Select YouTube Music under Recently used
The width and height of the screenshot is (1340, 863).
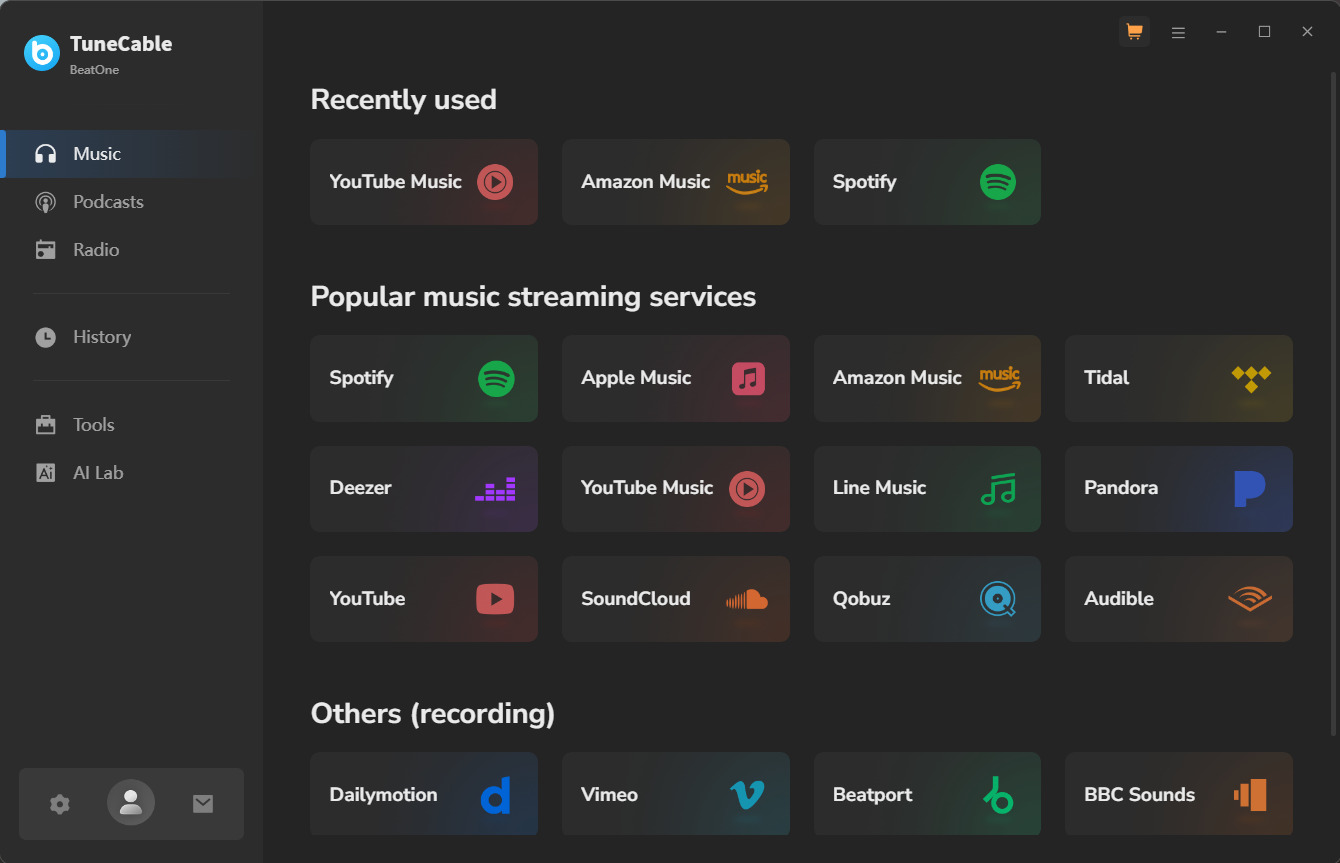424,182
